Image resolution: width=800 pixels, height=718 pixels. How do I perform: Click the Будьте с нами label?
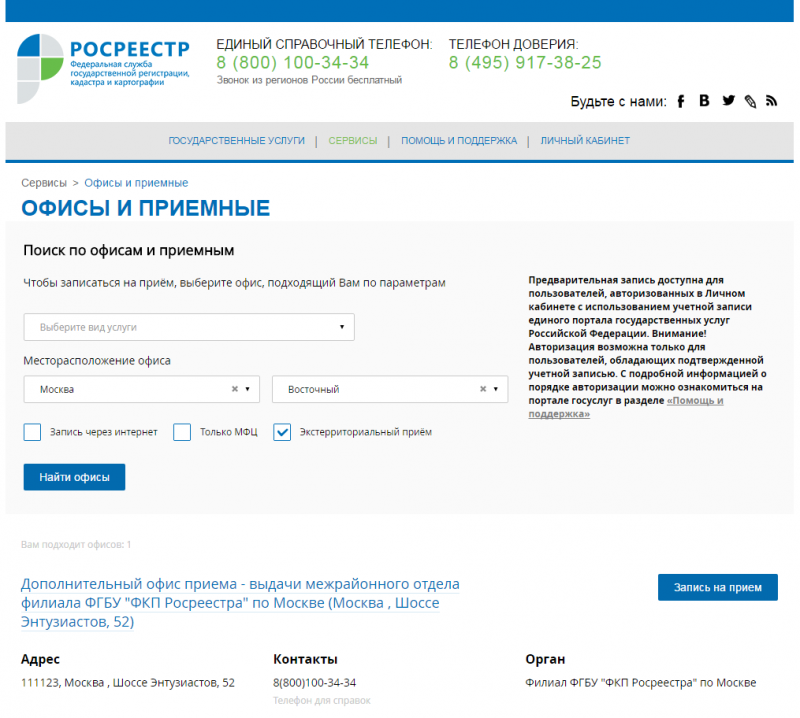pos(618,102)
